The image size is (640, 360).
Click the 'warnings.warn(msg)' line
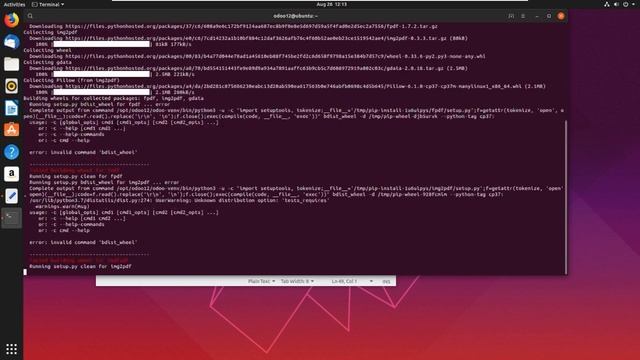62,207
